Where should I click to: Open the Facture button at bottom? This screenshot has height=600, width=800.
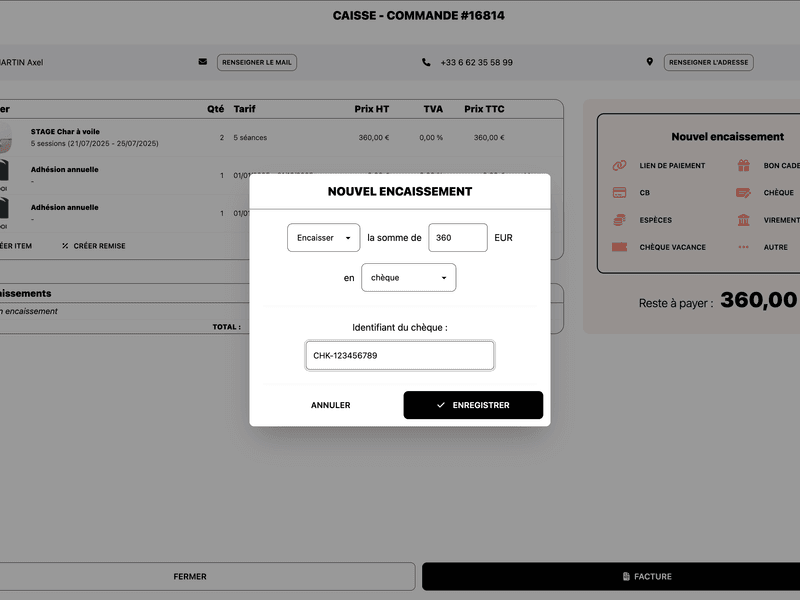click(610, 576)
